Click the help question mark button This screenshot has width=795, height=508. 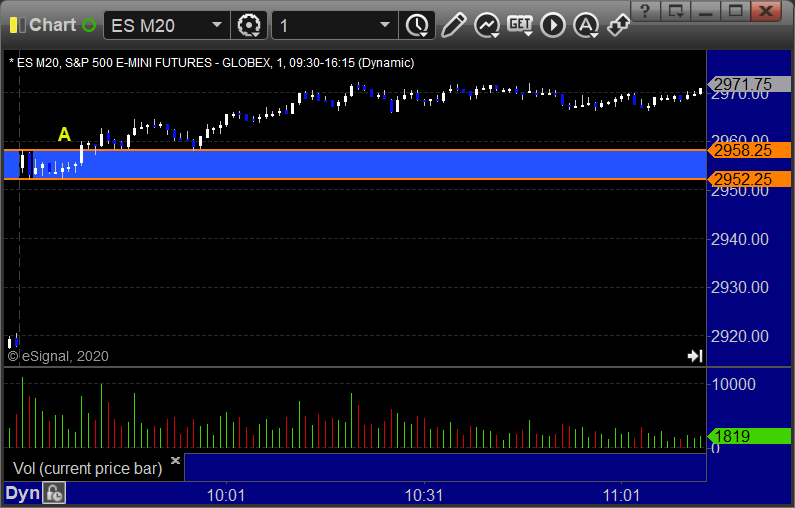click(645, 11)
